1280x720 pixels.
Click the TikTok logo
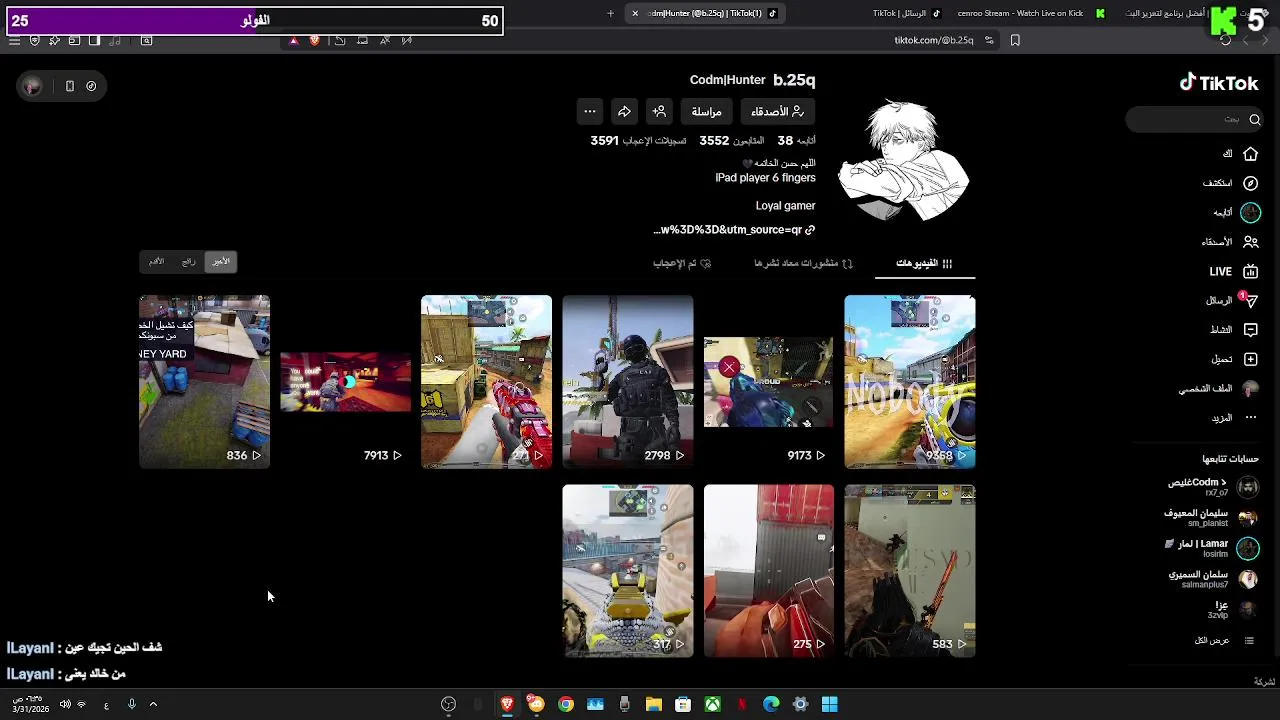pyautogui.click(x=1218, y=83)
